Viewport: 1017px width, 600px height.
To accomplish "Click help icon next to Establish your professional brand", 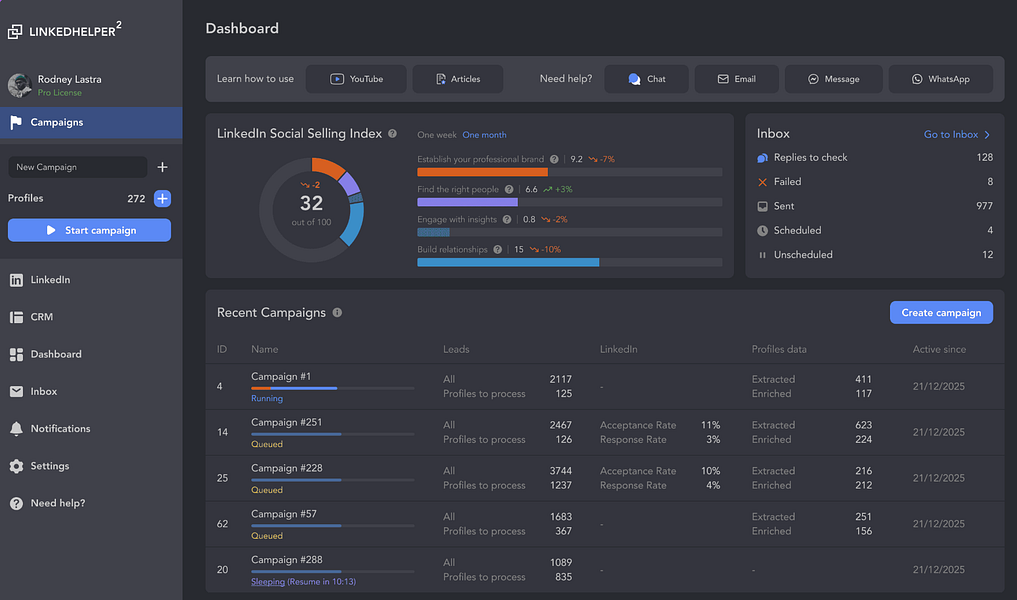I will pyautogui.click(x=554, y=160).
